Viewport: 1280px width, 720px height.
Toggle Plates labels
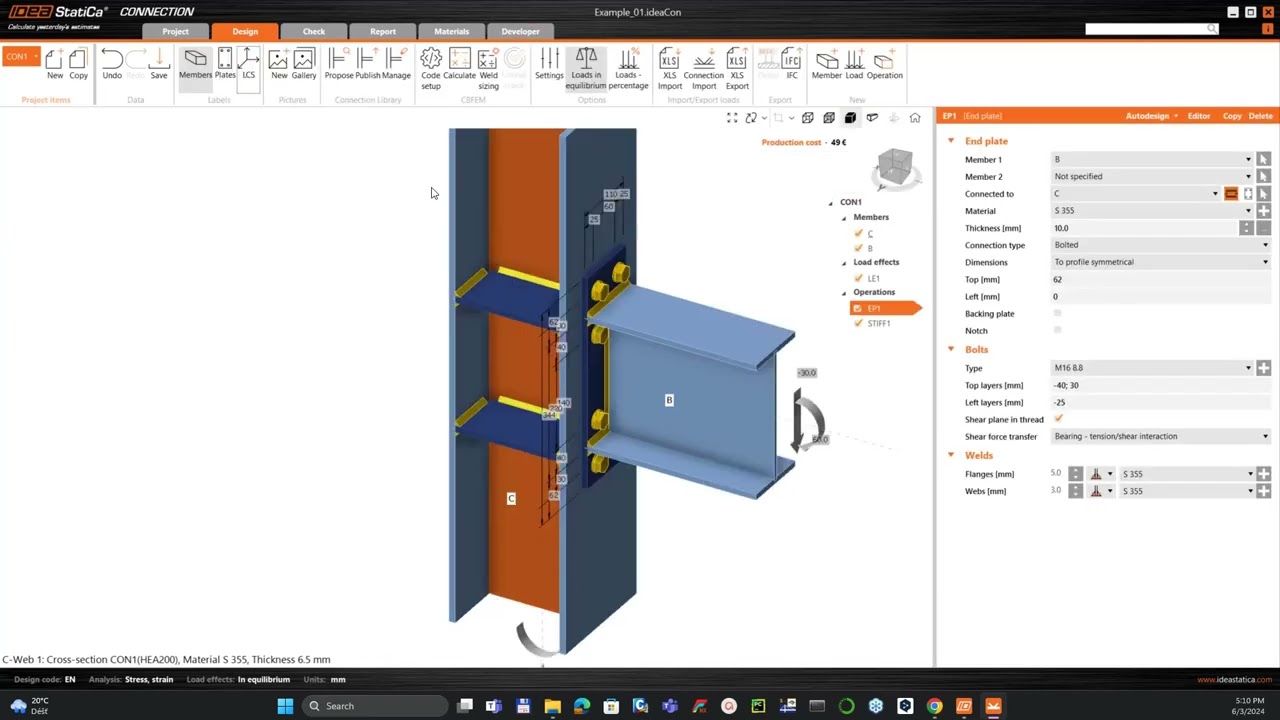coord(225,63)
